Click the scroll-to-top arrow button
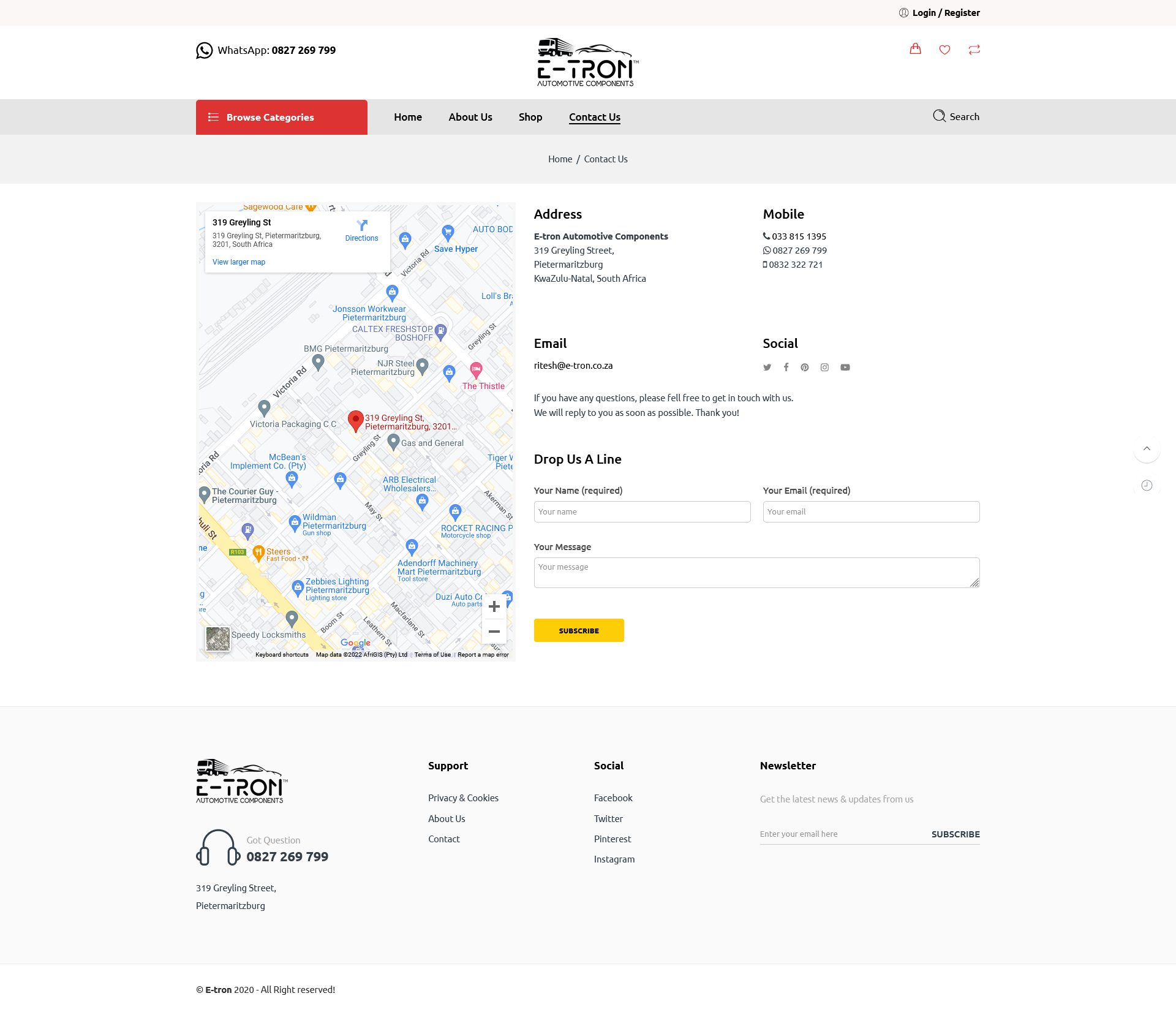This screenshot has height=1015, width=1176. pyautogui.click(x=1147, y=449)
